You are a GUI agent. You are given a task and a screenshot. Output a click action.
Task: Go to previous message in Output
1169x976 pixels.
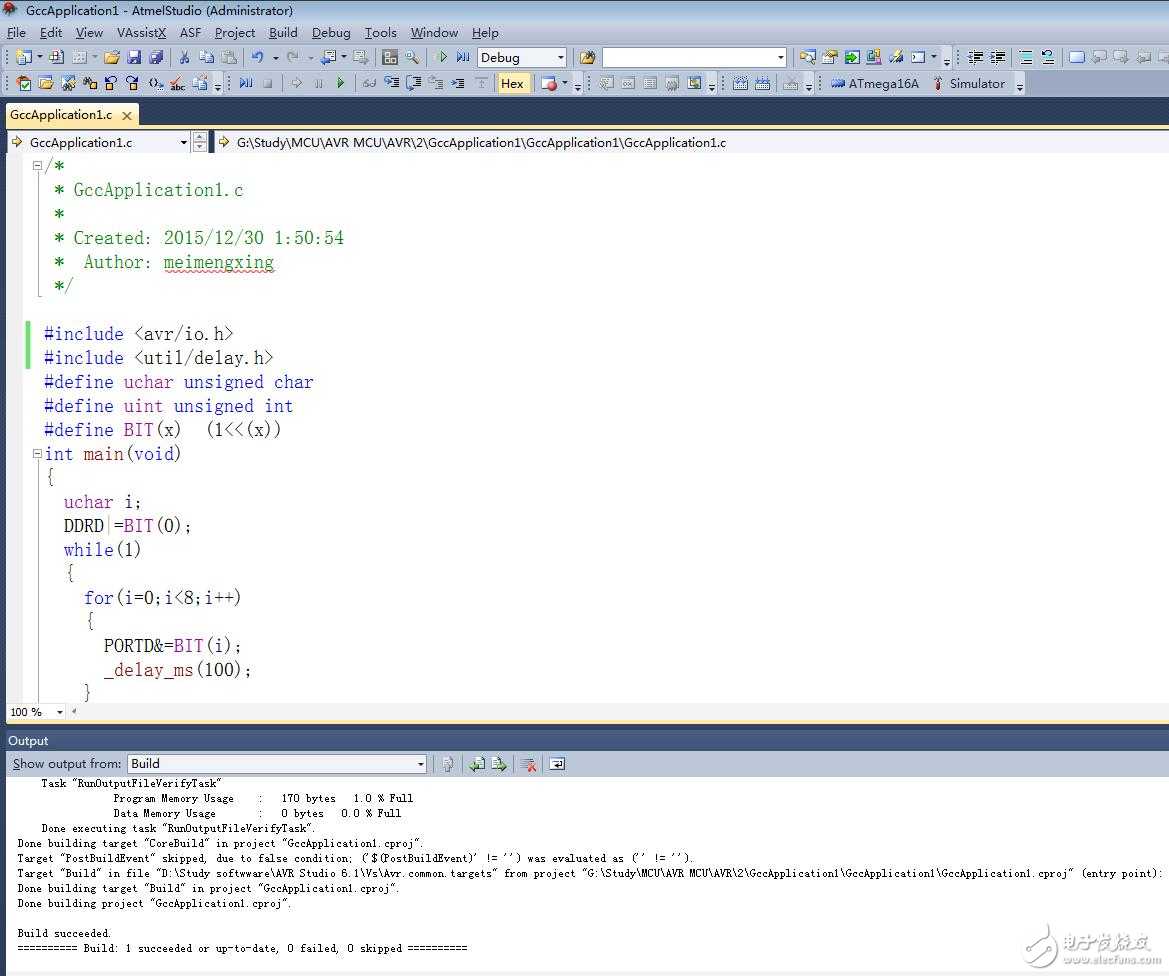pyautogui.click(x=477, y=764)
